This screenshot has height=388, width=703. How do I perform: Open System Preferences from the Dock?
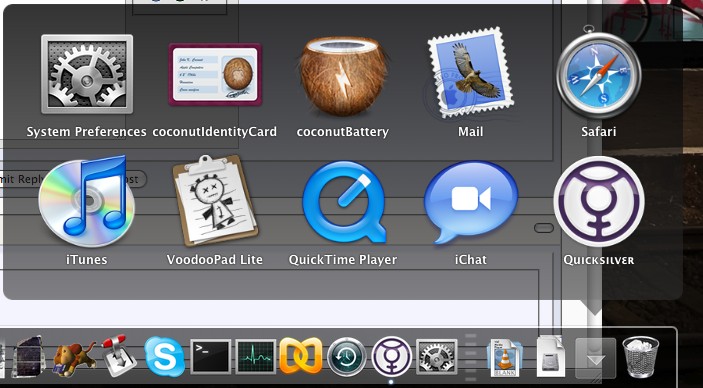coord(437,357)
